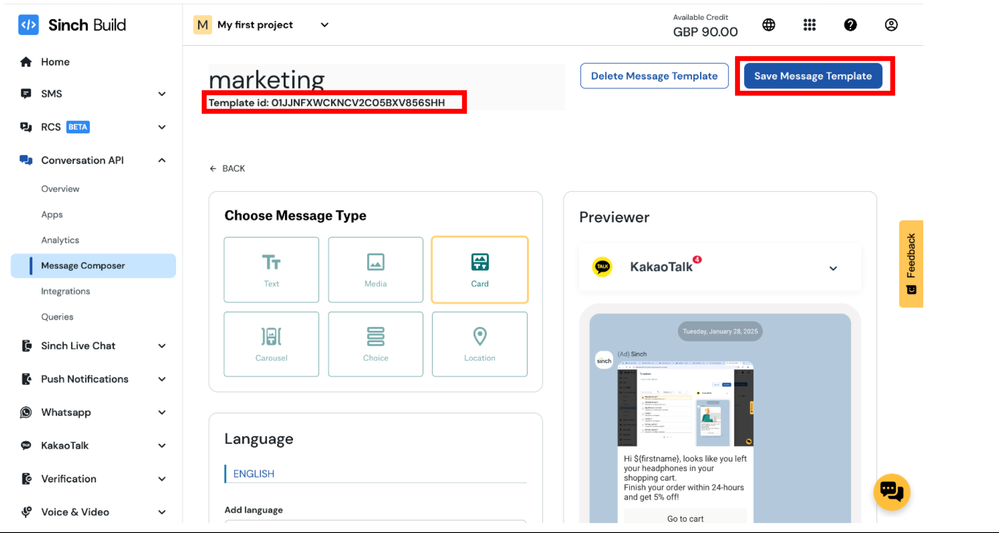The height and width of the screenshot is (533, 999).
Task: Select the Choice message type
Action: click(x=375, y=344)
